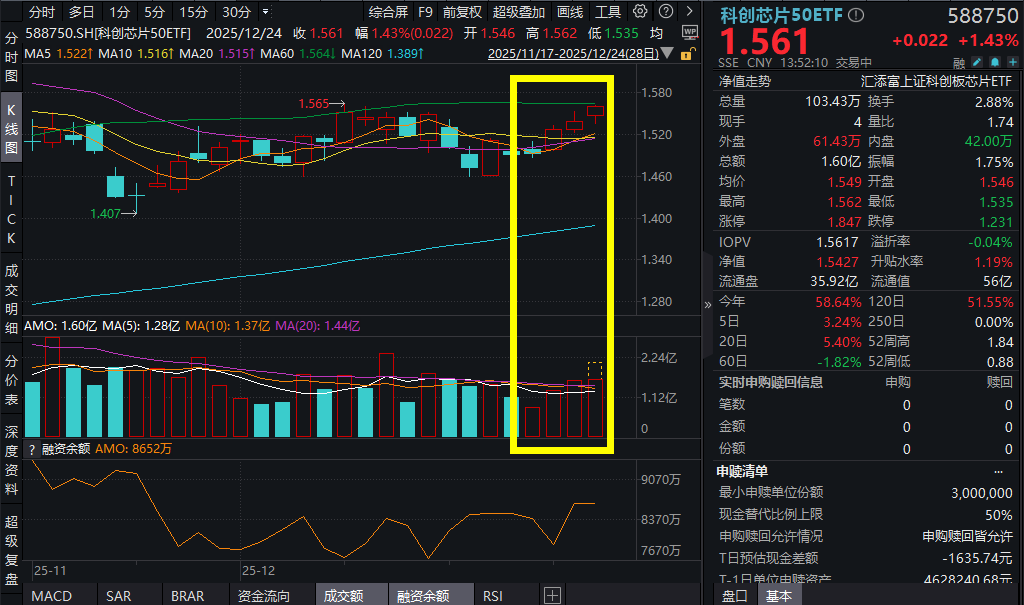Viewport: 1024px width, 605px height.
Task: Enable 前复权 price adjustment mode
Action: click(x=462, y=12)
